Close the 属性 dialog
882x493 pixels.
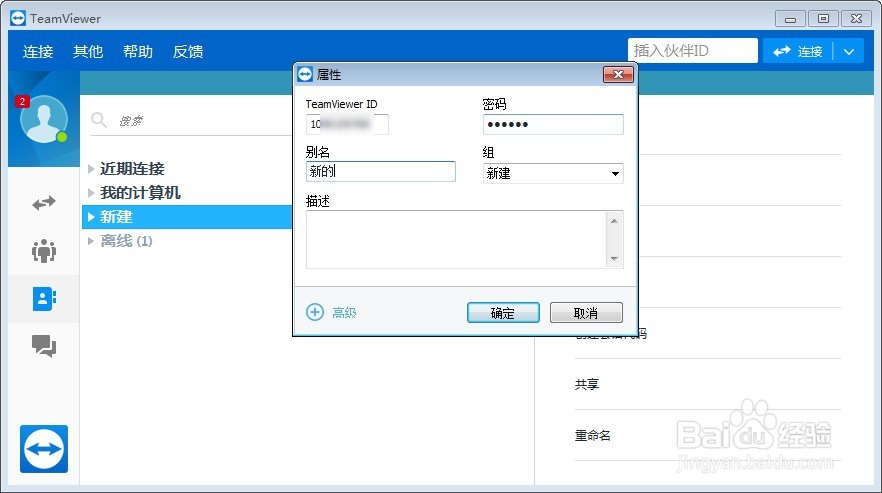[618, 74]
